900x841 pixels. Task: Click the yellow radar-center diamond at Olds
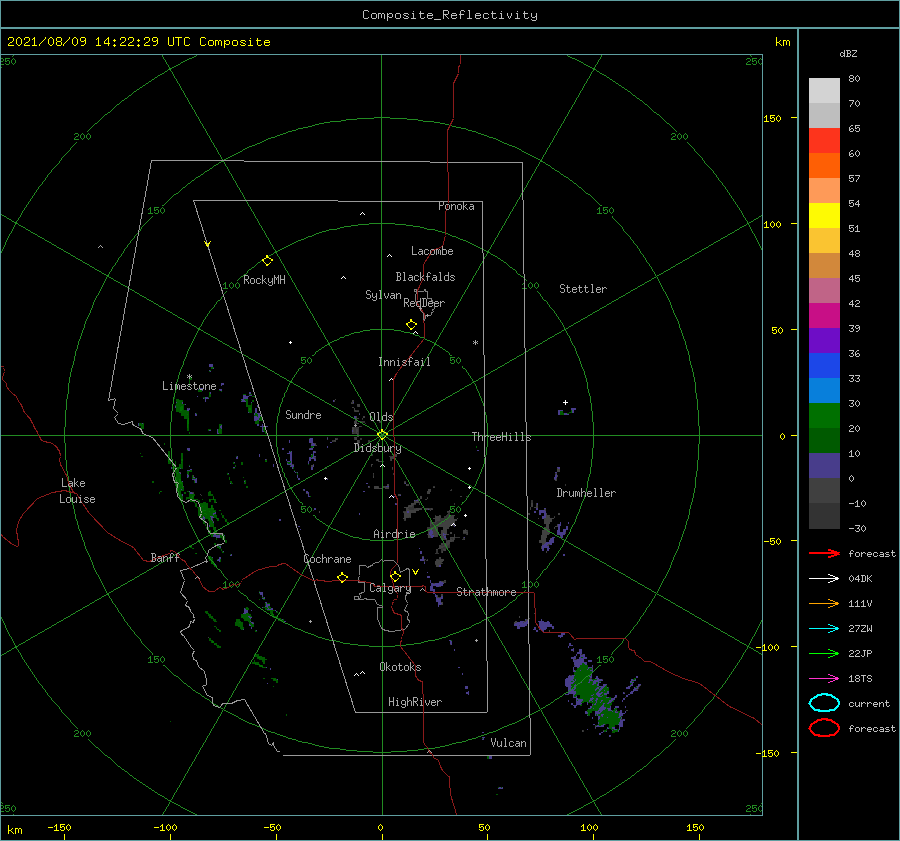click(382, 435)
